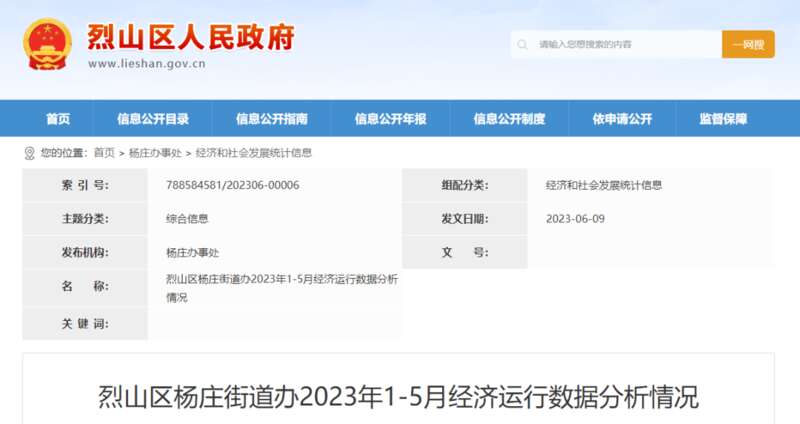Click the orange 一网搜 search button
The height and width of the screenshot is (424, 800).
tap(748, 44)
